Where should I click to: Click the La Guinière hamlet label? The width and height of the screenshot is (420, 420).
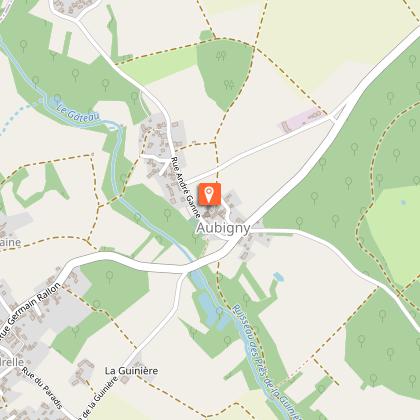pyautogui.click(x=131, y=371)
